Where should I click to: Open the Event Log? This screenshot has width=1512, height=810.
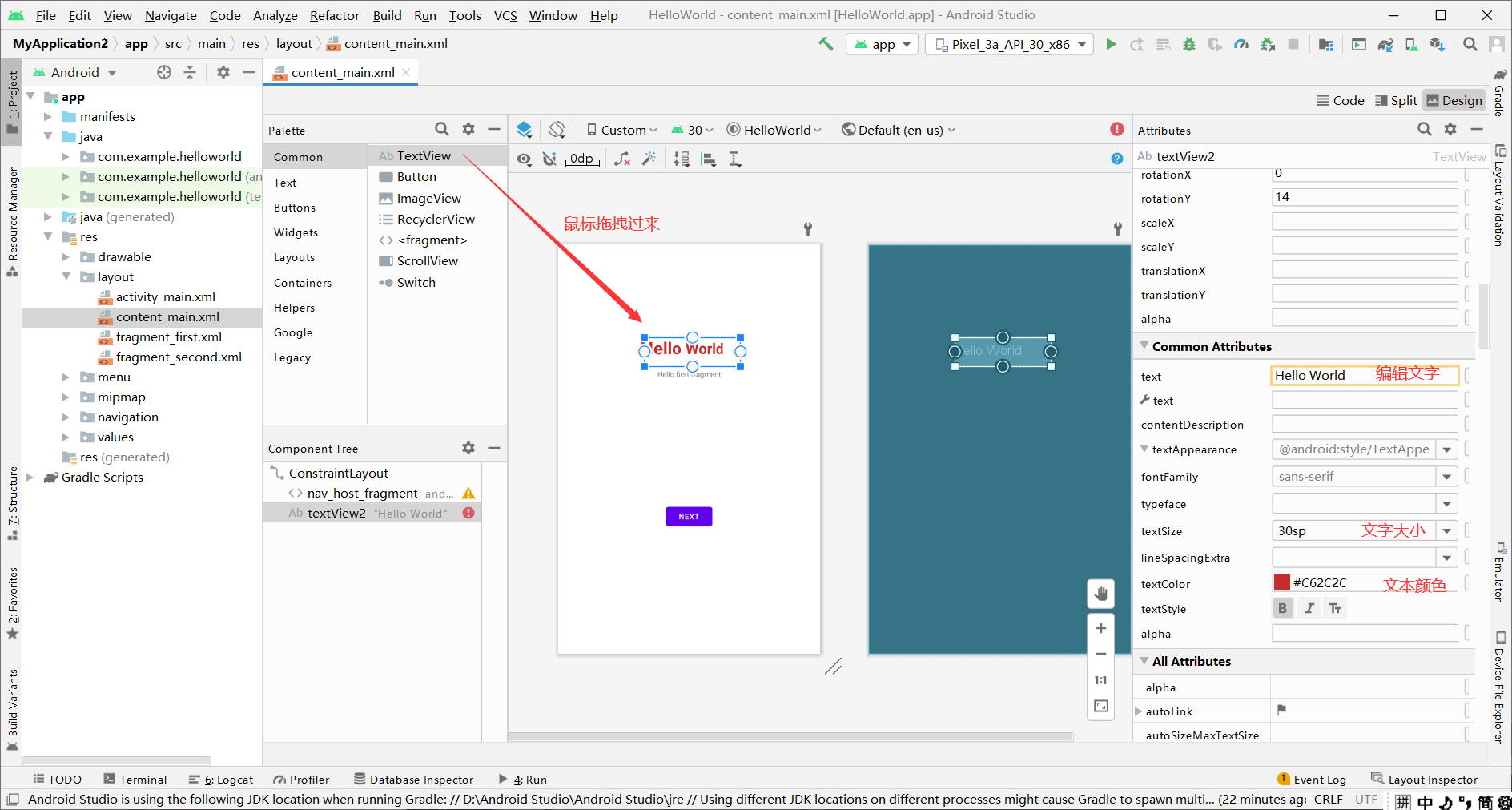1312,779
